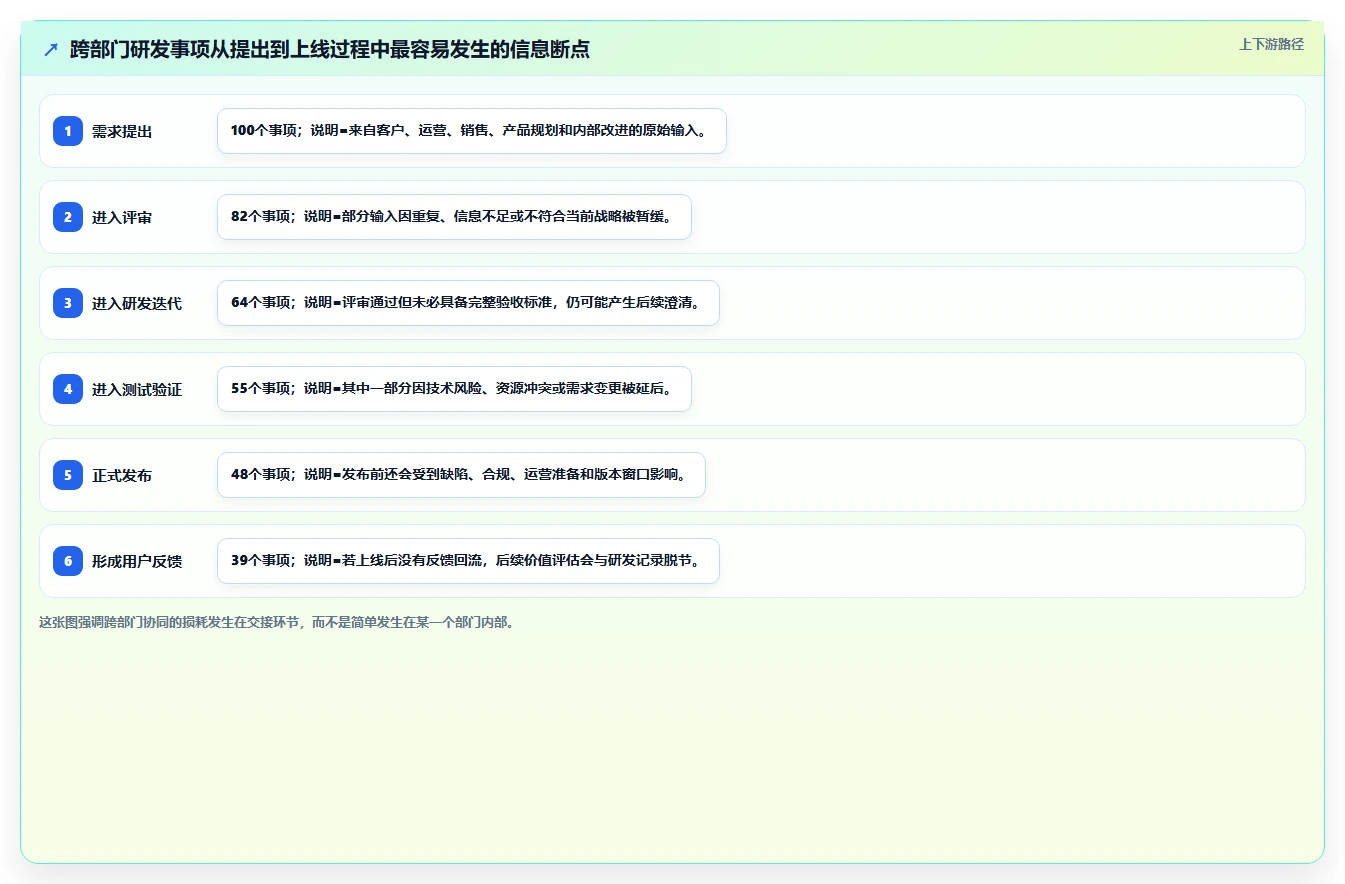Open the 100个事项 description box

tap(471, 131)
